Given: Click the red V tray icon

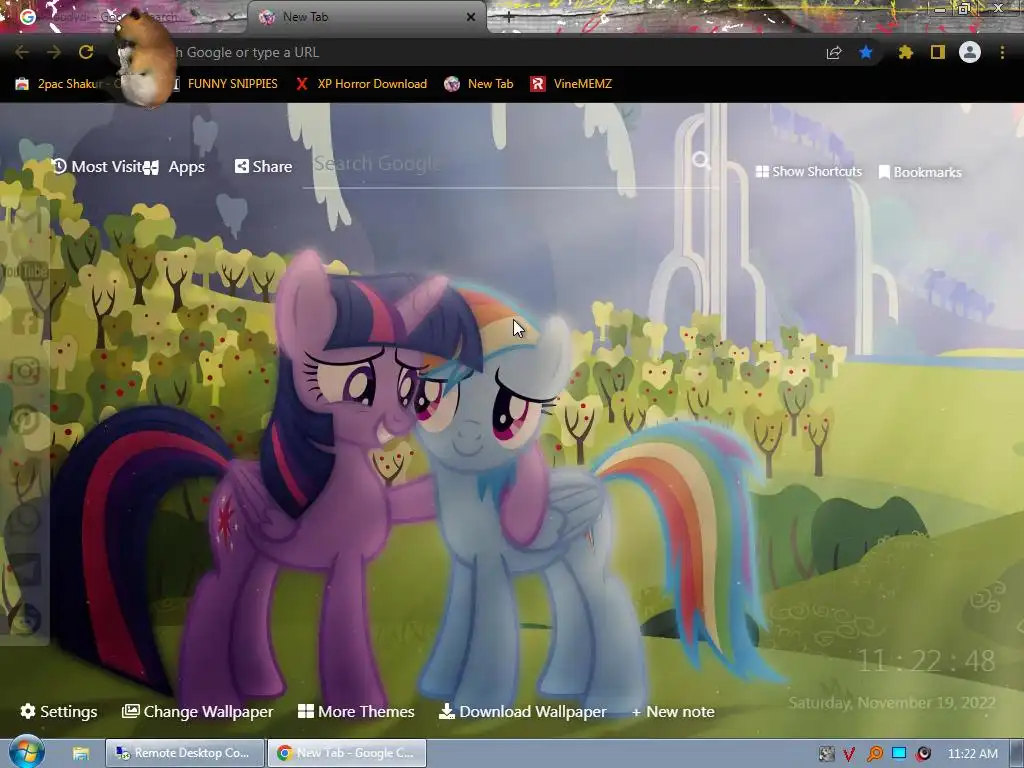Looking at the screenshot, I should [x=849, y=754].
